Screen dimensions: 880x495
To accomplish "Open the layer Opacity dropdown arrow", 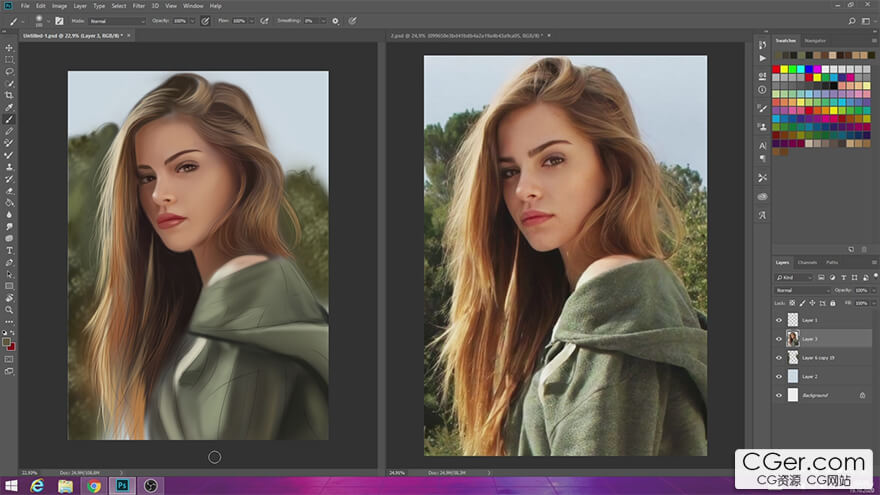I will click(x=873, y=290).
